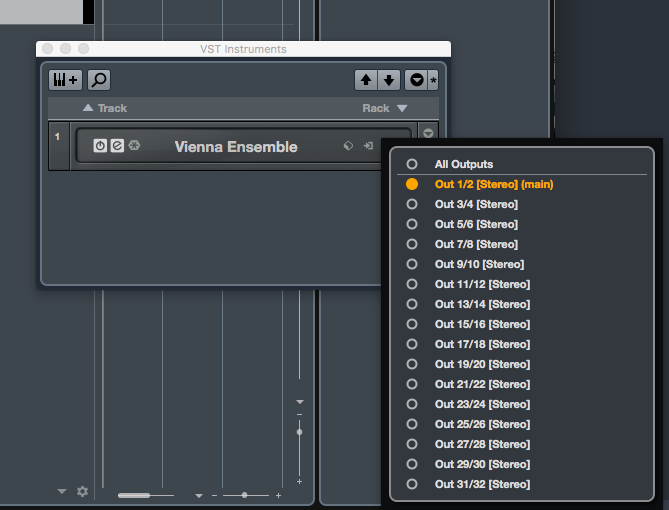
Task: Click the horizontal zoom slider handle
Action: 244,495
